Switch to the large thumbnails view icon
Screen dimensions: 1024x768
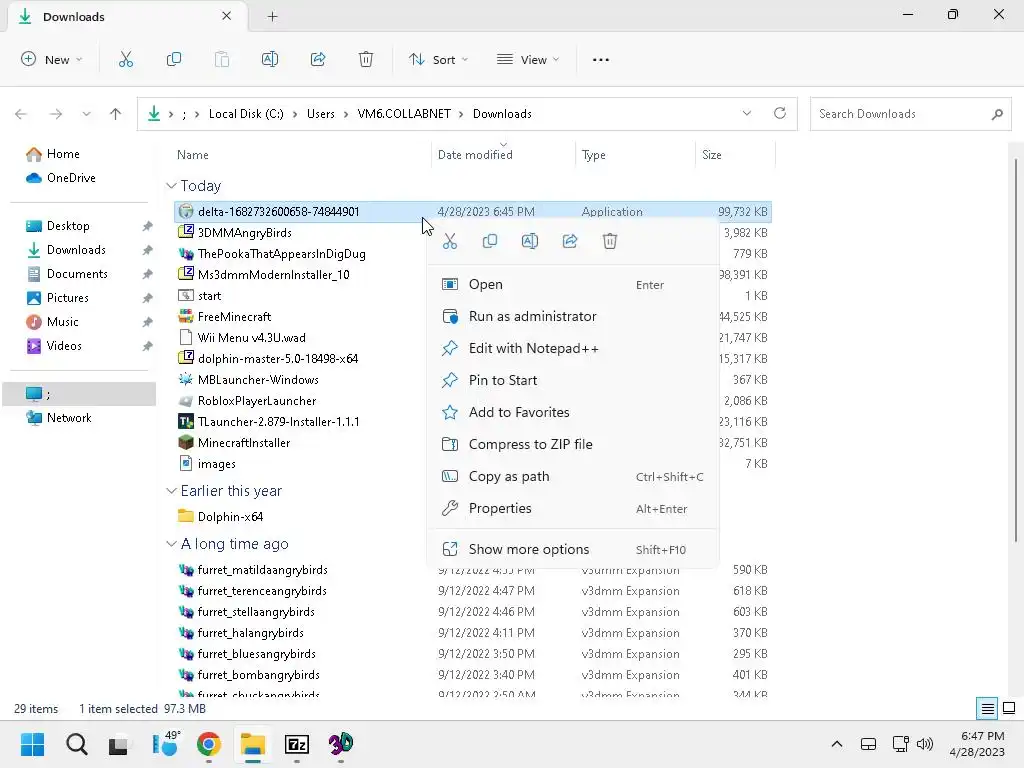pos(1009,708)
